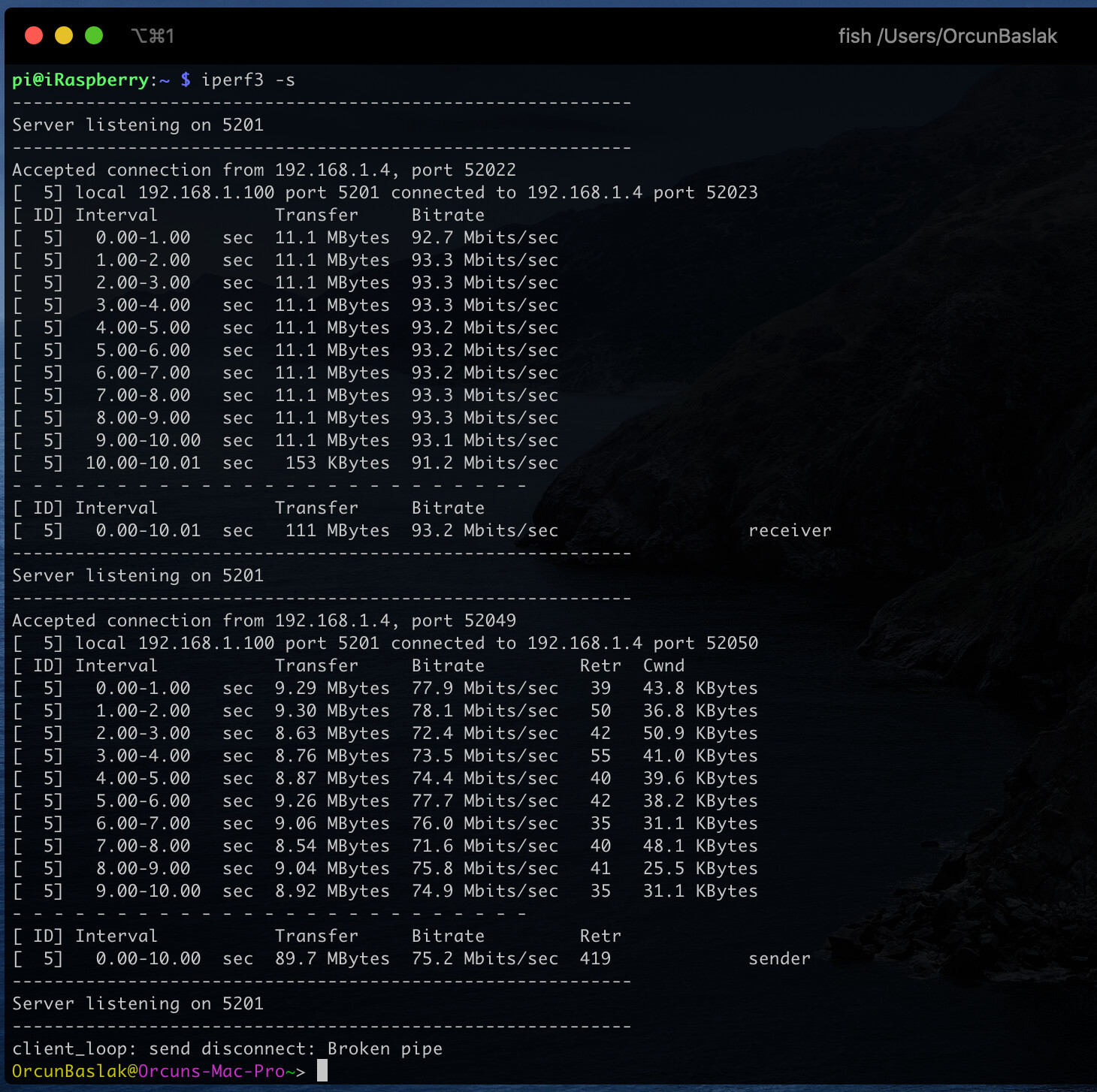The image size is (1097, 1092).
Task: Select the first Server listening on 5201 line
Action: [138, 125]
